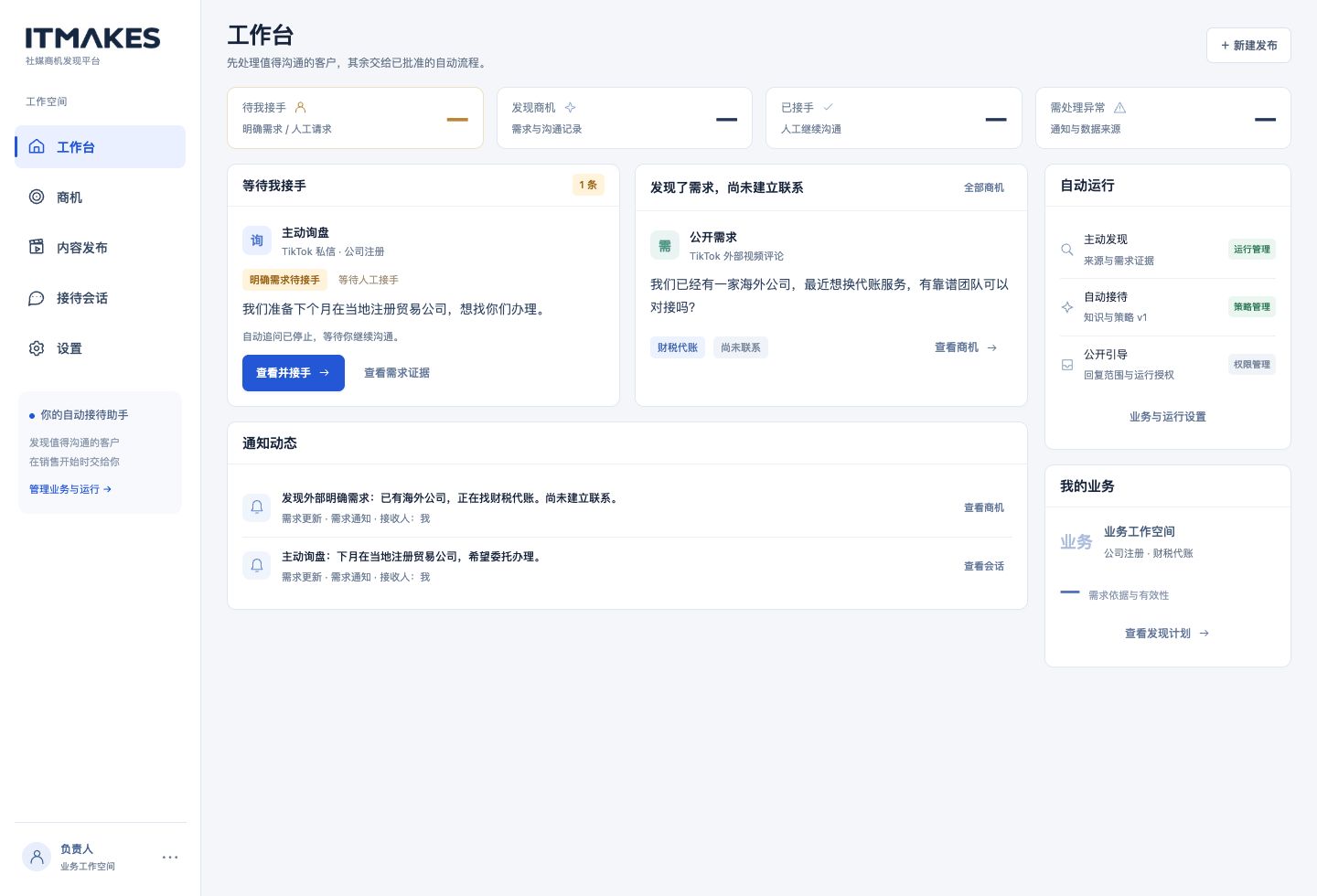The height and width of the screenshot is (896, 1317).
Task: Open the 工作台 home icon in sidebar
Action: coord(37,146)
